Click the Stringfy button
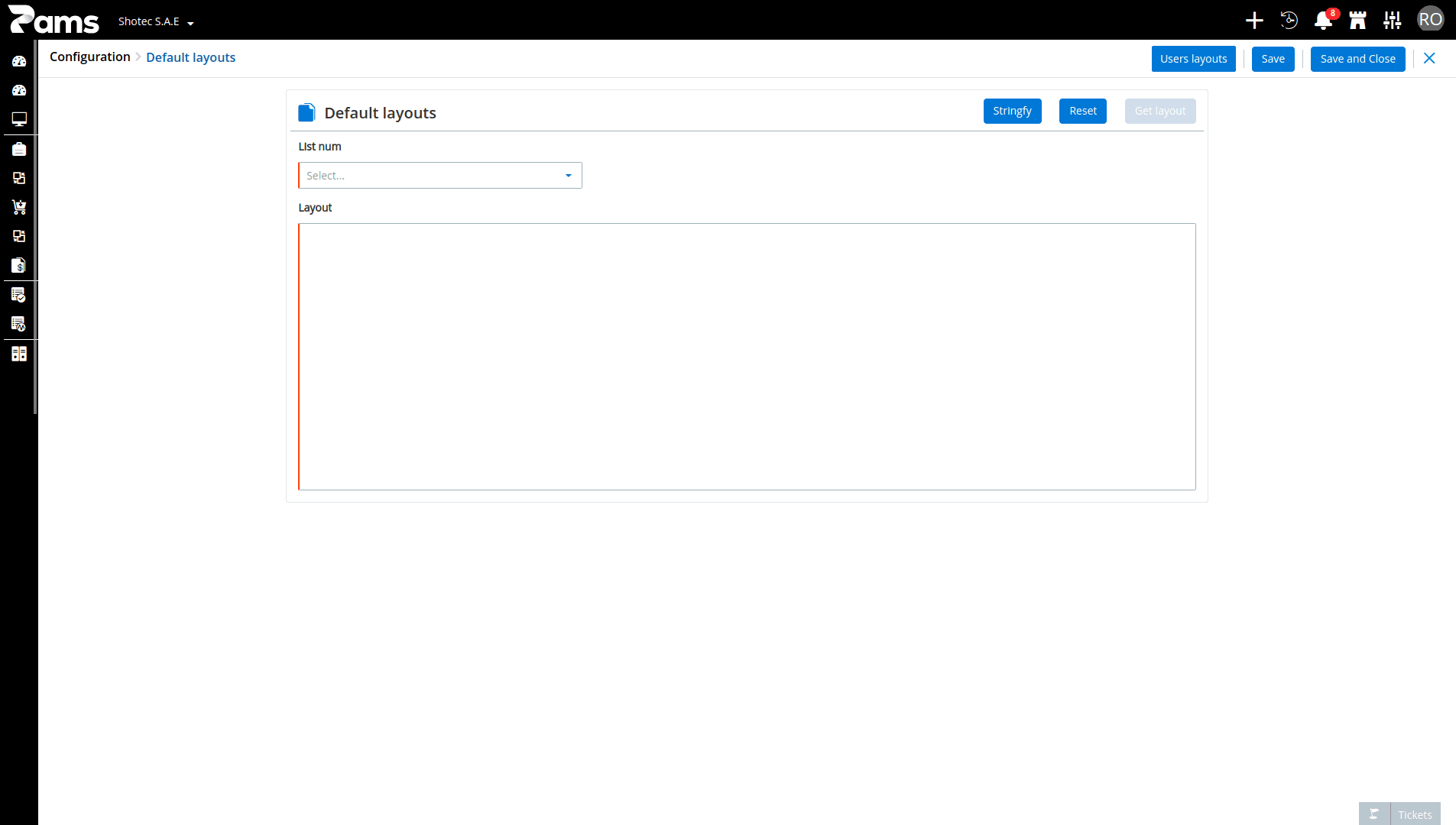This screenshot has width=1456, height=825. [1012, 111]
